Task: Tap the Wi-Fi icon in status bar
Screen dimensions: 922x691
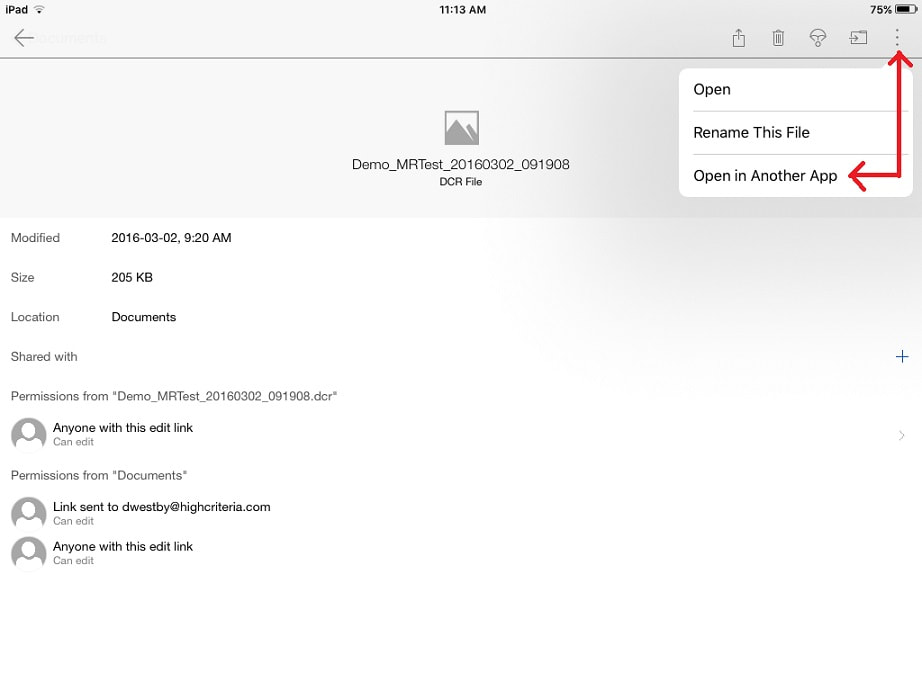Action: click(39, 9)
